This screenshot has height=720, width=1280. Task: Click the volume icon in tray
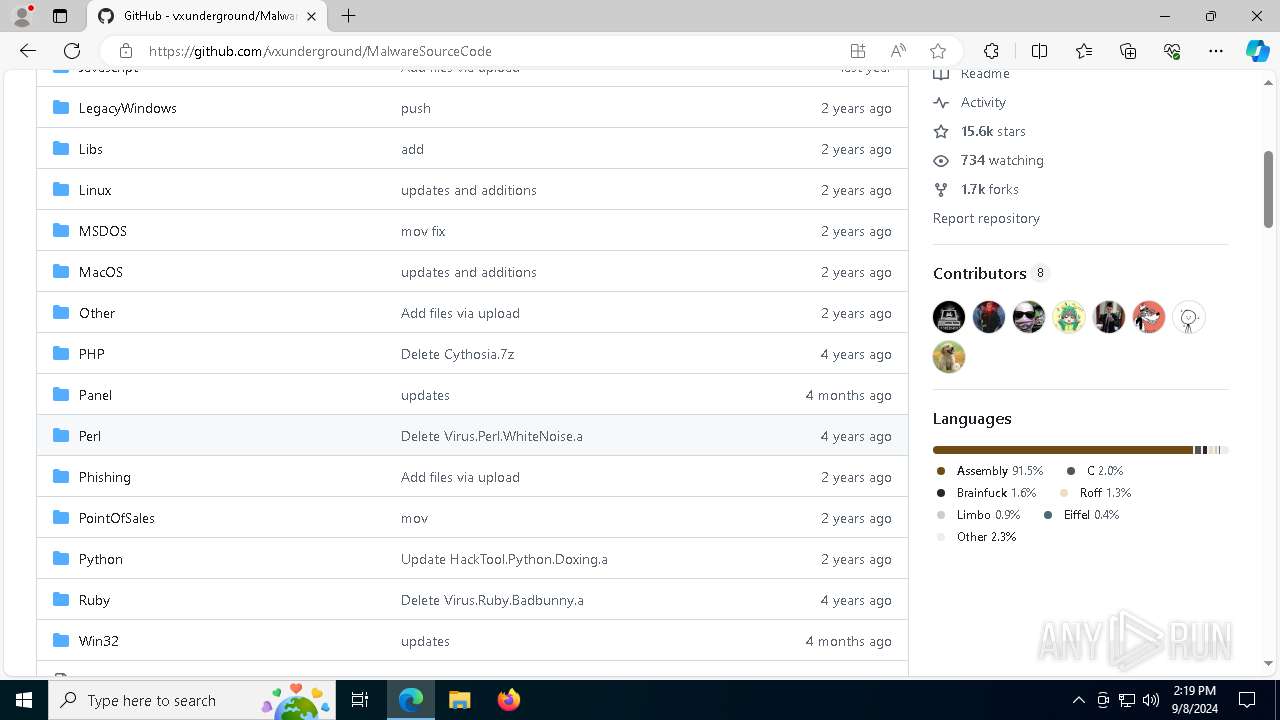coord(1151,700)
